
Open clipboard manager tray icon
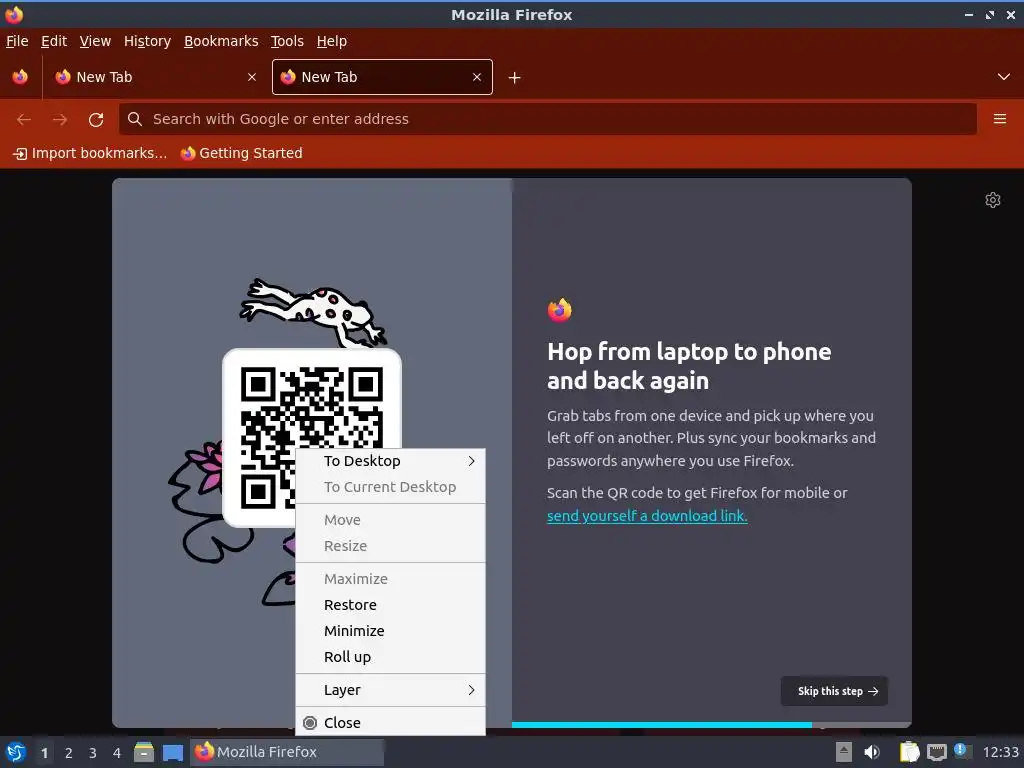pos(909,752)
